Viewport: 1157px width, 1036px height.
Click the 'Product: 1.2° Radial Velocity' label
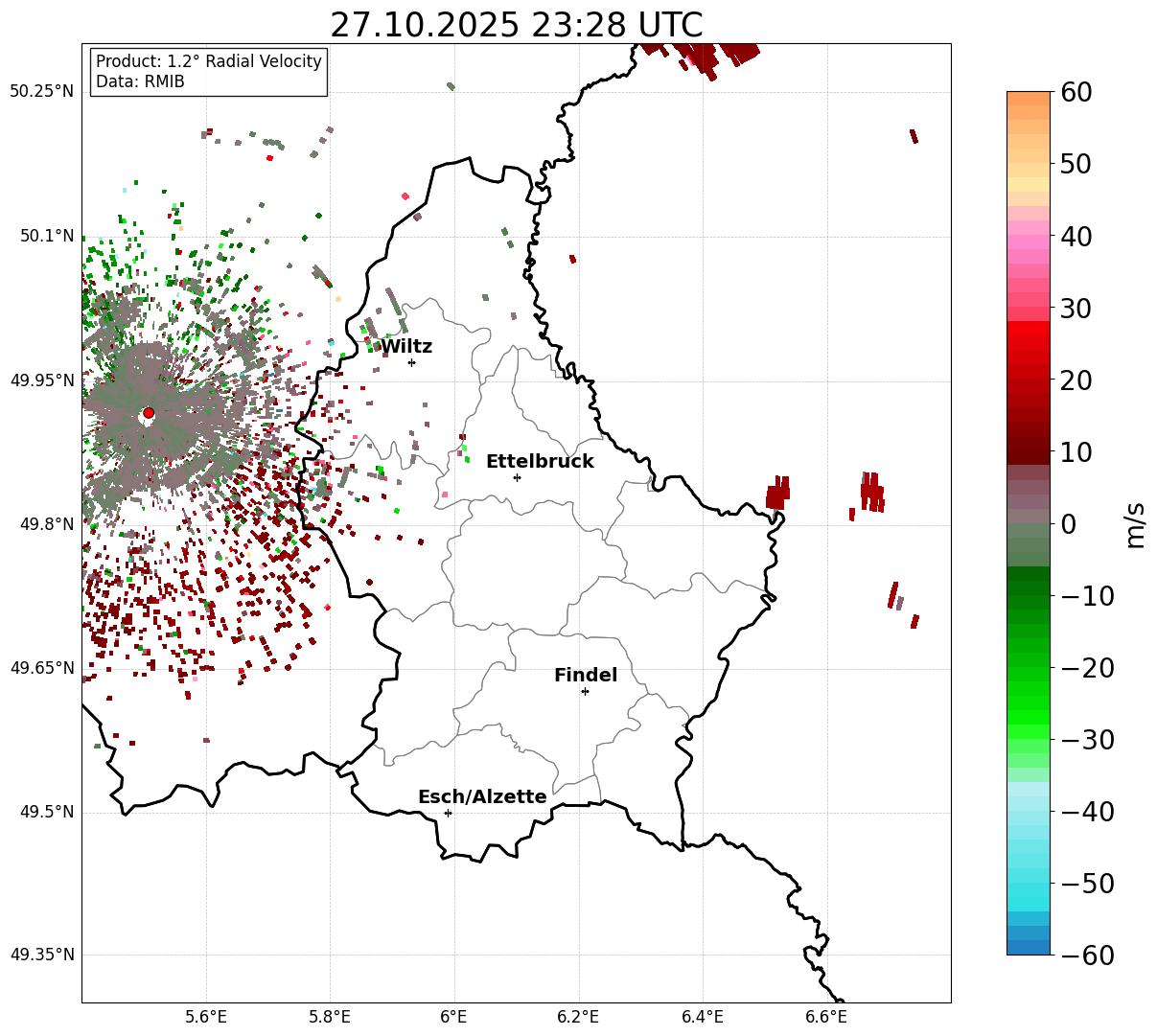(209, 61)
